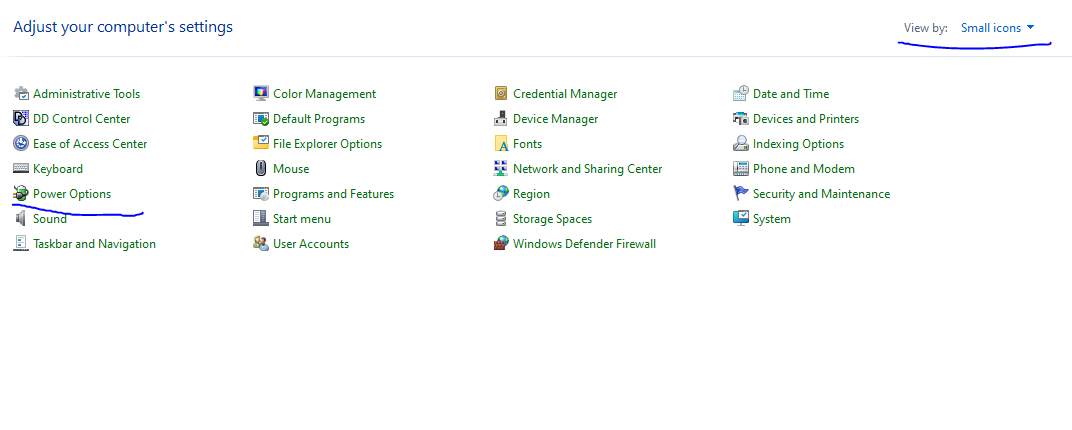Click the Sound speaker icon
This screenshot has width=1072, height=430.
point(21,219)
